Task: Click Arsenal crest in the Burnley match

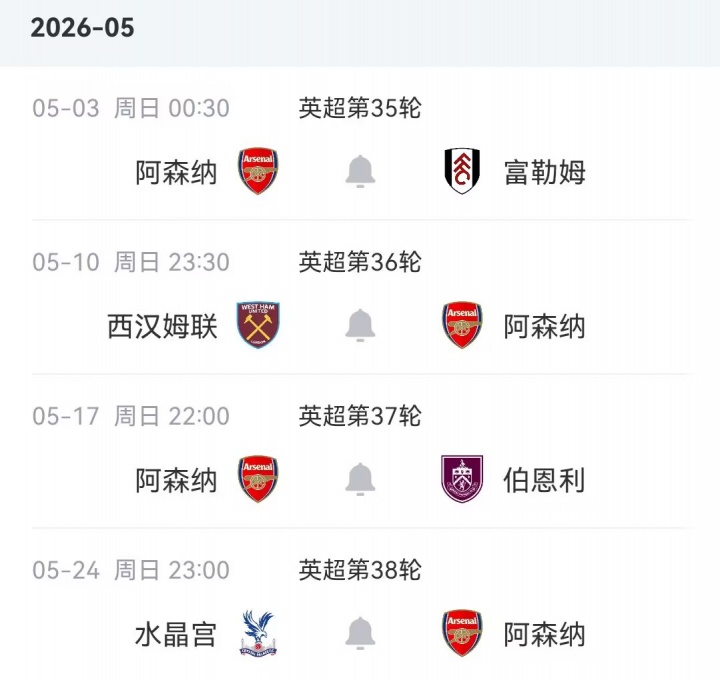Action: click(258, 479)
